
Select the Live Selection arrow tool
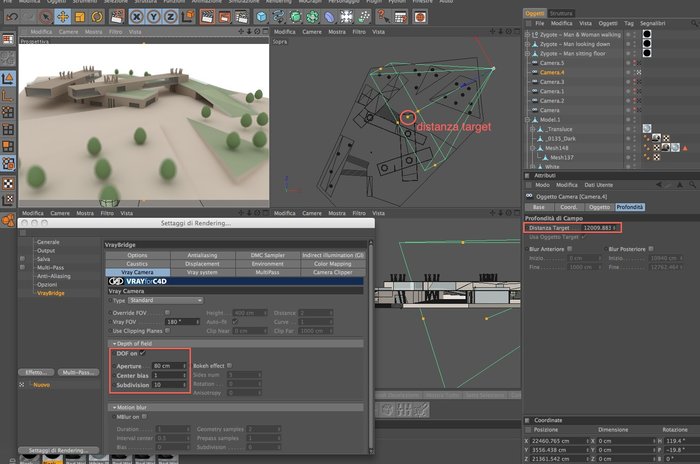click(x=45, y=17)
